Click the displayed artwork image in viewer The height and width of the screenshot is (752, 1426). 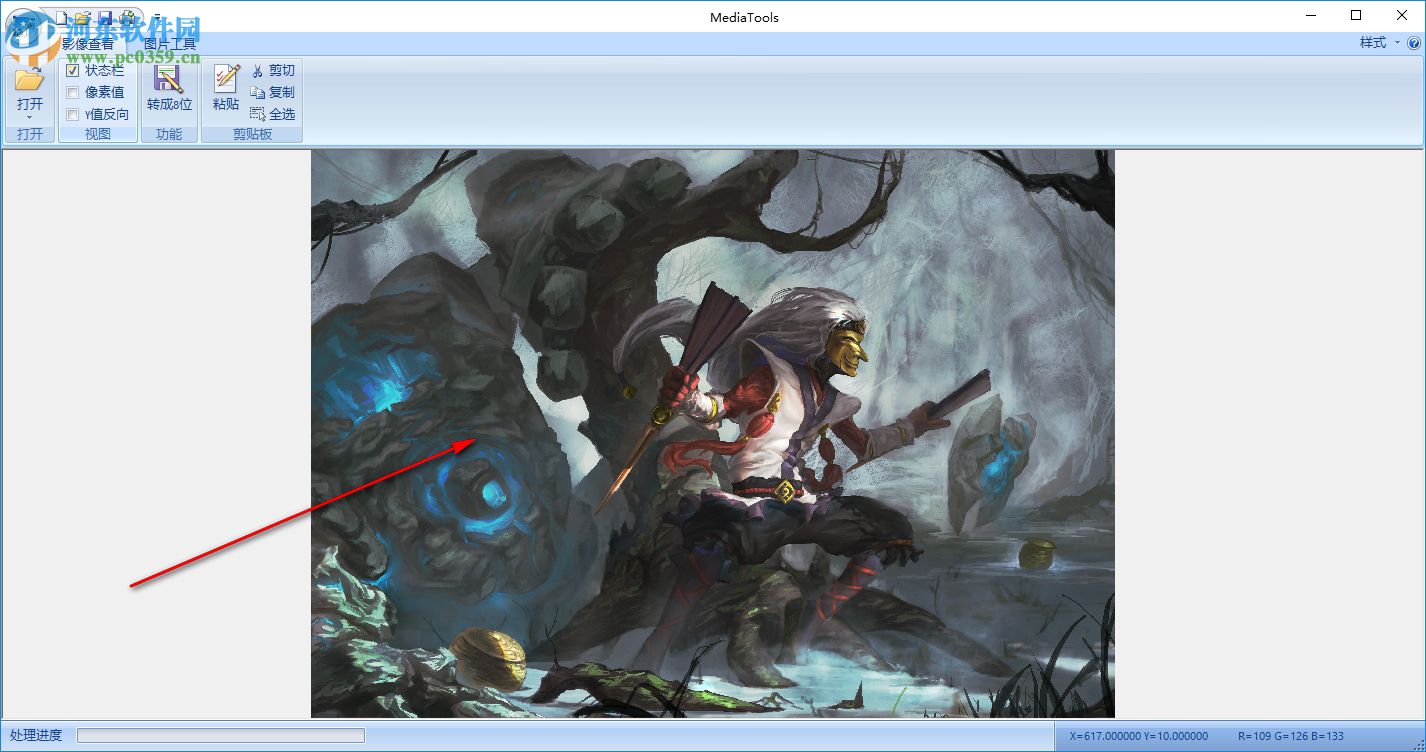713,434
